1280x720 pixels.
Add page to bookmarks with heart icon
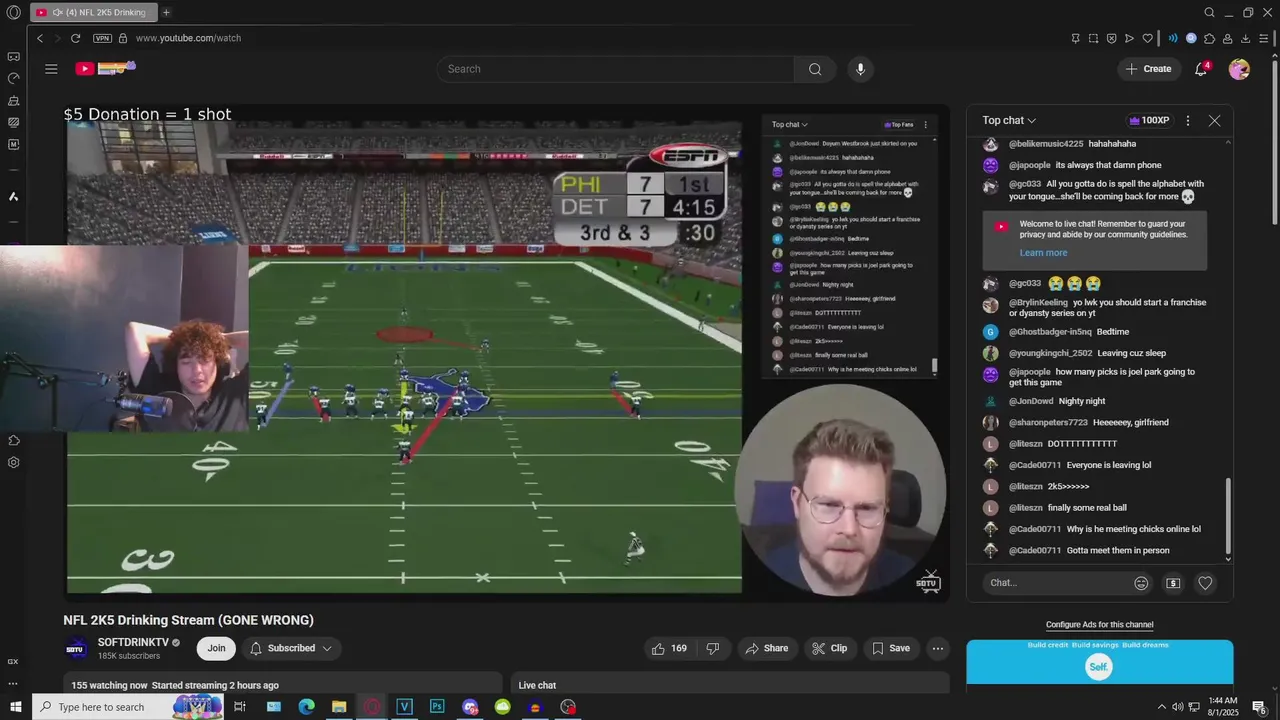click(x=1147, y=38)
